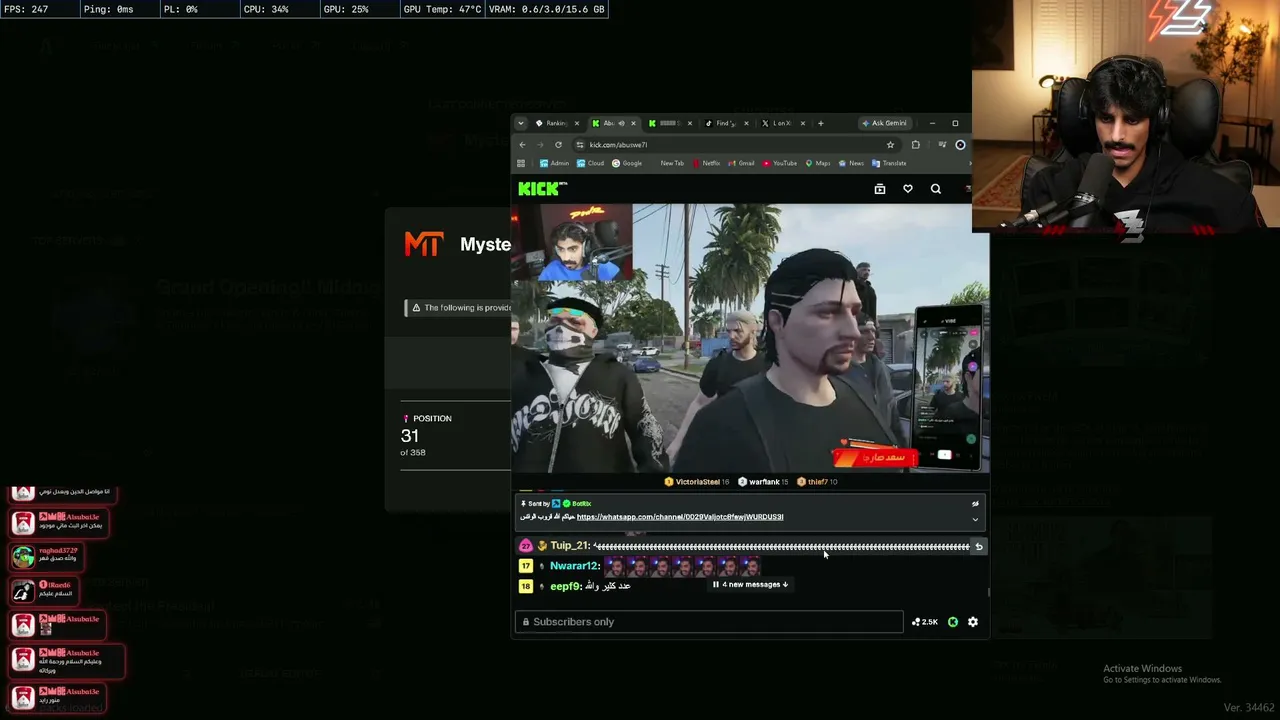The image size is (1280, 720).
Task: Open the TikTok 'Find' browser tab
Action: point(726,123)
